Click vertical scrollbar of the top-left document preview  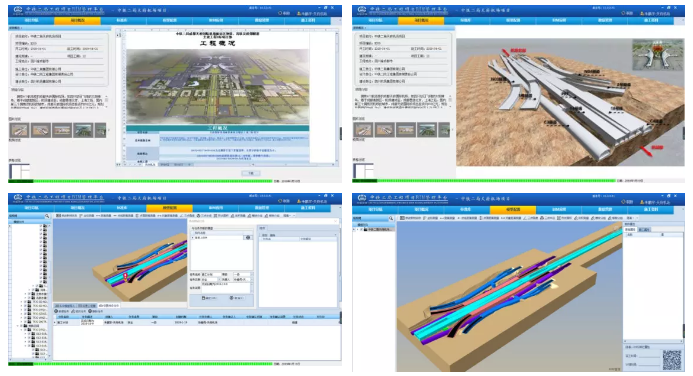[x=337, y=97]
